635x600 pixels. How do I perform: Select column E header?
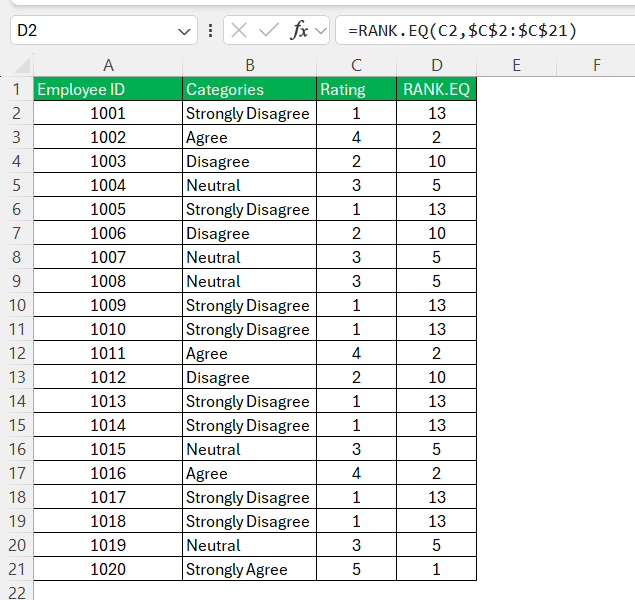[x=517, y=65]
